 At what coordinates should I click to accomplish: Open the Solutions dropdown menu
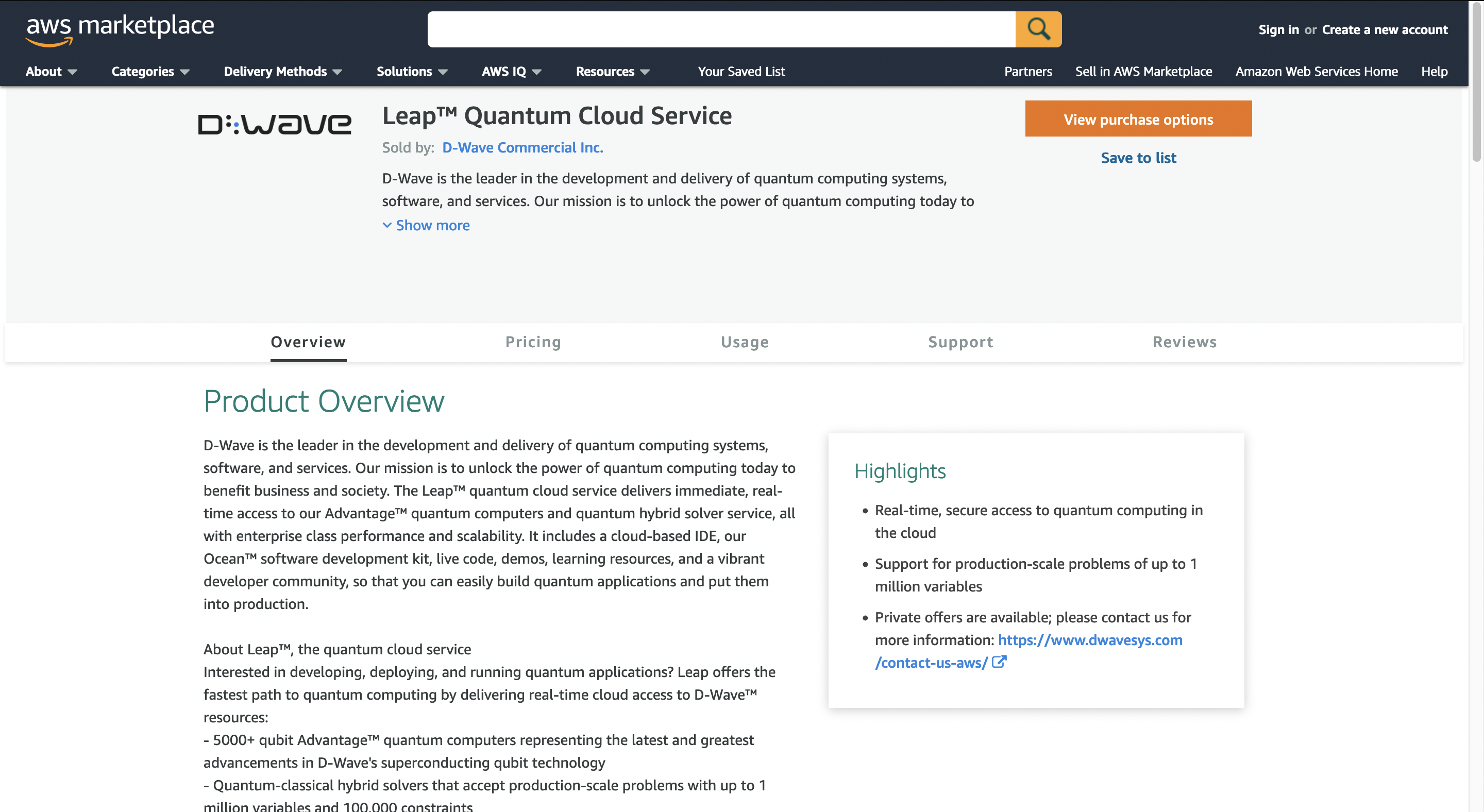[x=411, y=72]
